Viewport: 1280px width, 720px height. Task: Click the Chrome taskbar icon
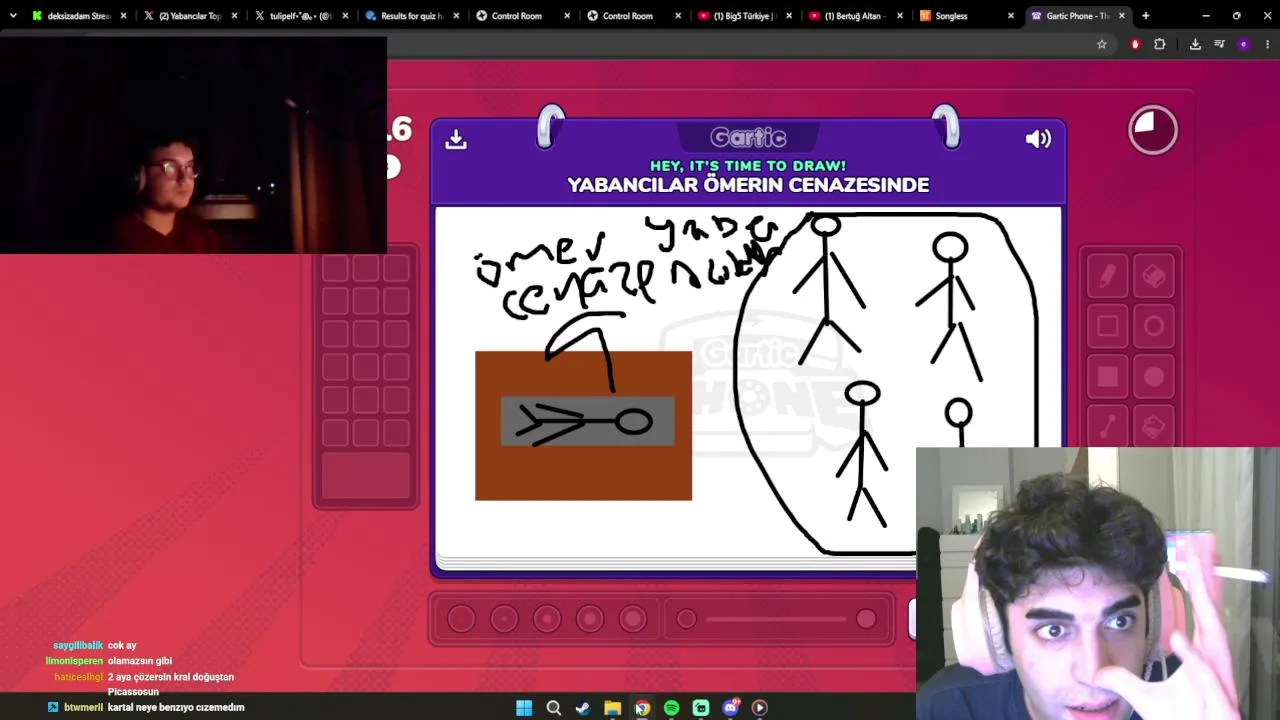click(x=642, y=708)
